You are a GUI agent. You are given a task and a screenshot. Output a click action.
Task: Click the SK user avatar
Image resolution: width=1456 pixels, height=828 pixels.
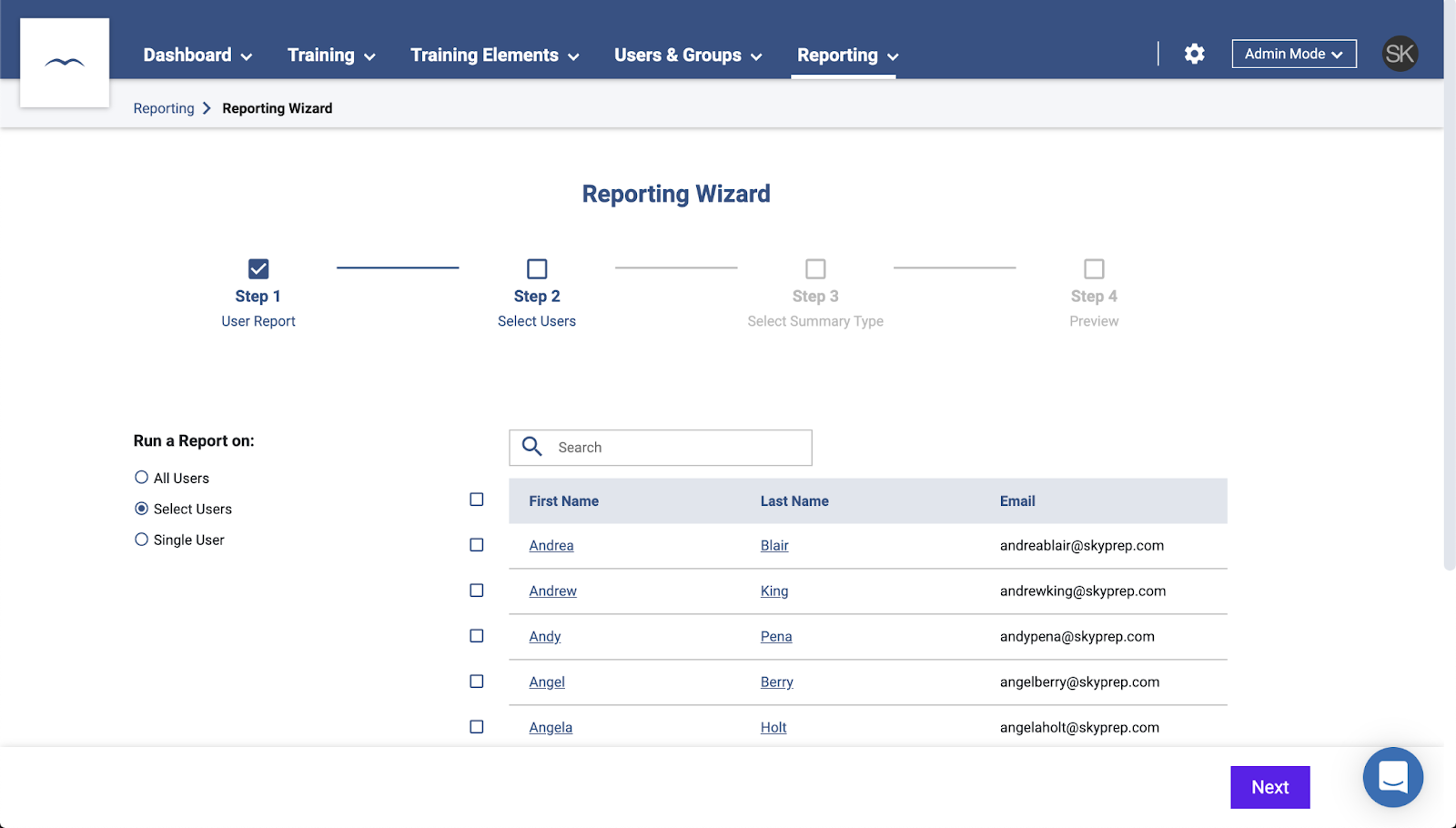coord(1400,54)
